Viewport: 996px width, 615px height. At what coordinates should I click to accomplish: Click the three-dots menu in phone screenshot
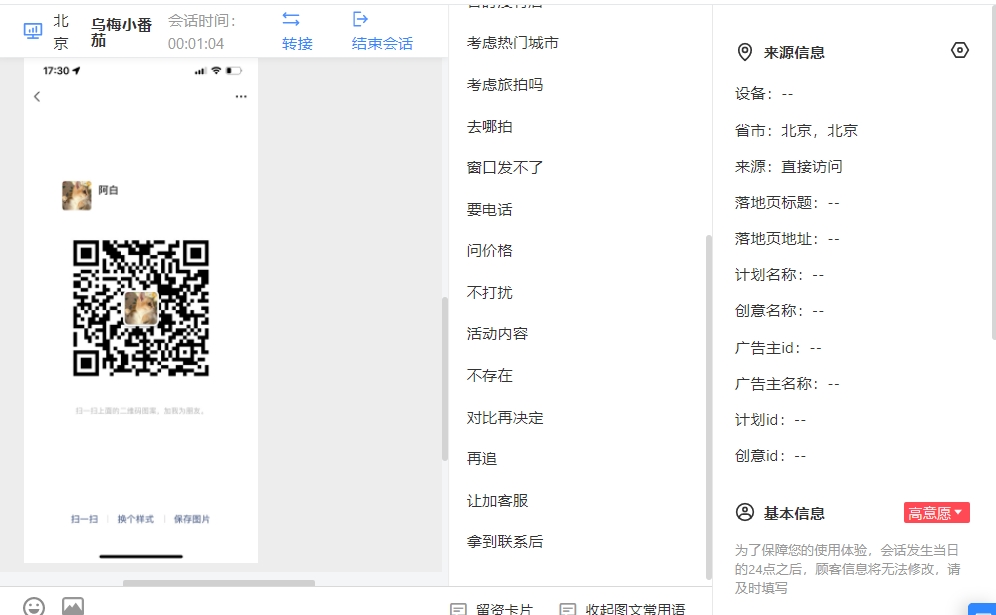tap(241, 97)
